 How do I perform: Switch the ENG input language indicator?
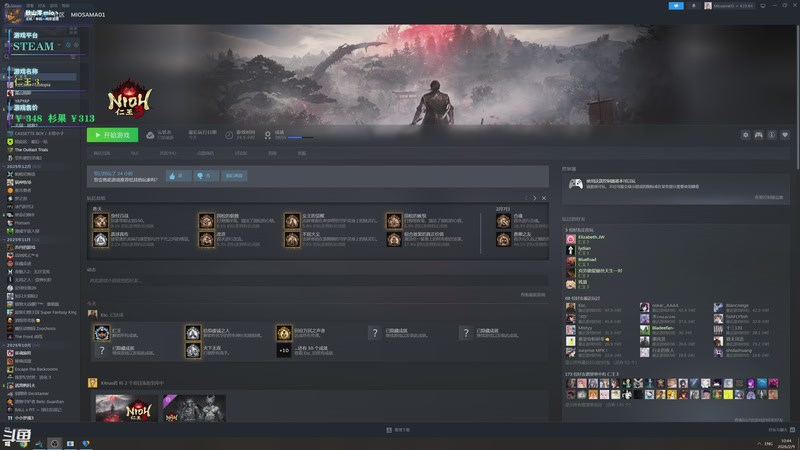pos(768,444)
